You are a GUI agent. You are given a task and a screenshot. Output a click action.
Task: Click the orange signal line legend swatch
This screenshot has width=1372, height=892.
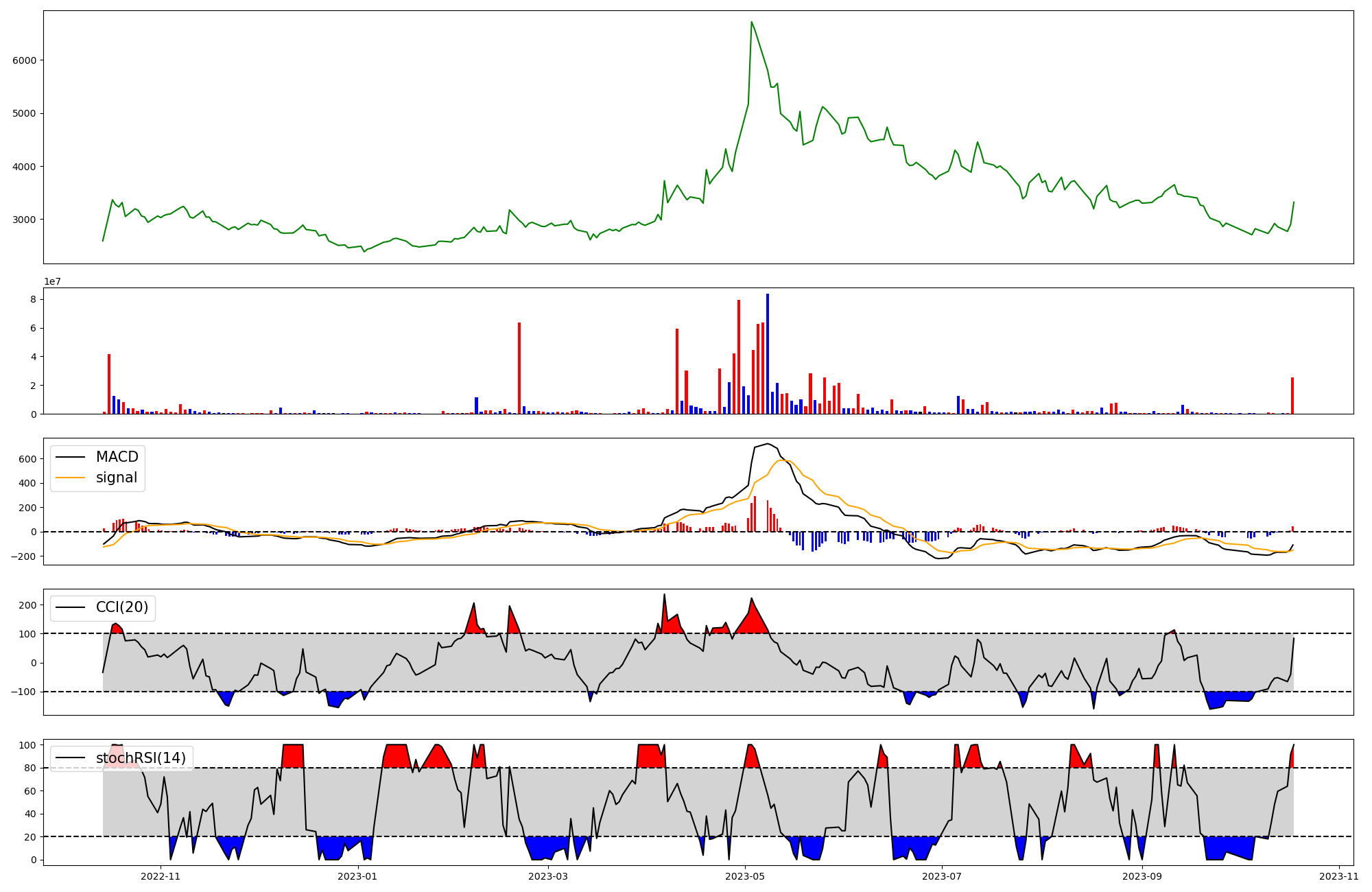[x=71, y=478]
